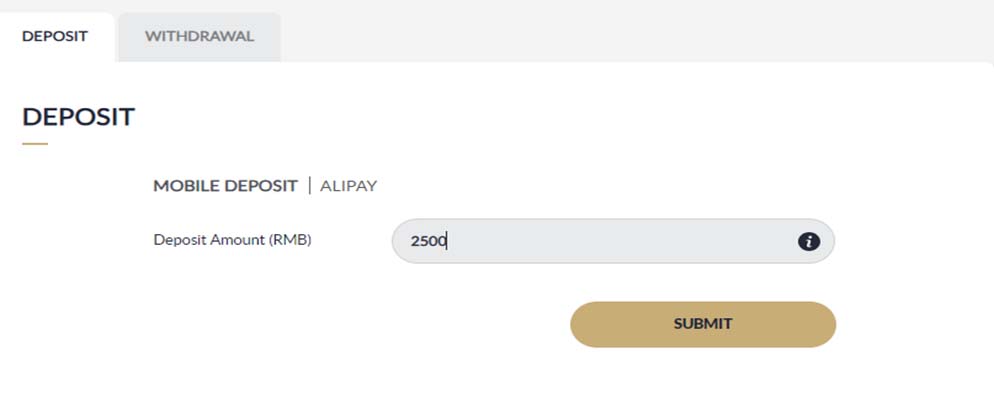Viewport: 994px width, 396px height.
Task: Click the ALIPAY payment method label
Action: coord(349,186)
